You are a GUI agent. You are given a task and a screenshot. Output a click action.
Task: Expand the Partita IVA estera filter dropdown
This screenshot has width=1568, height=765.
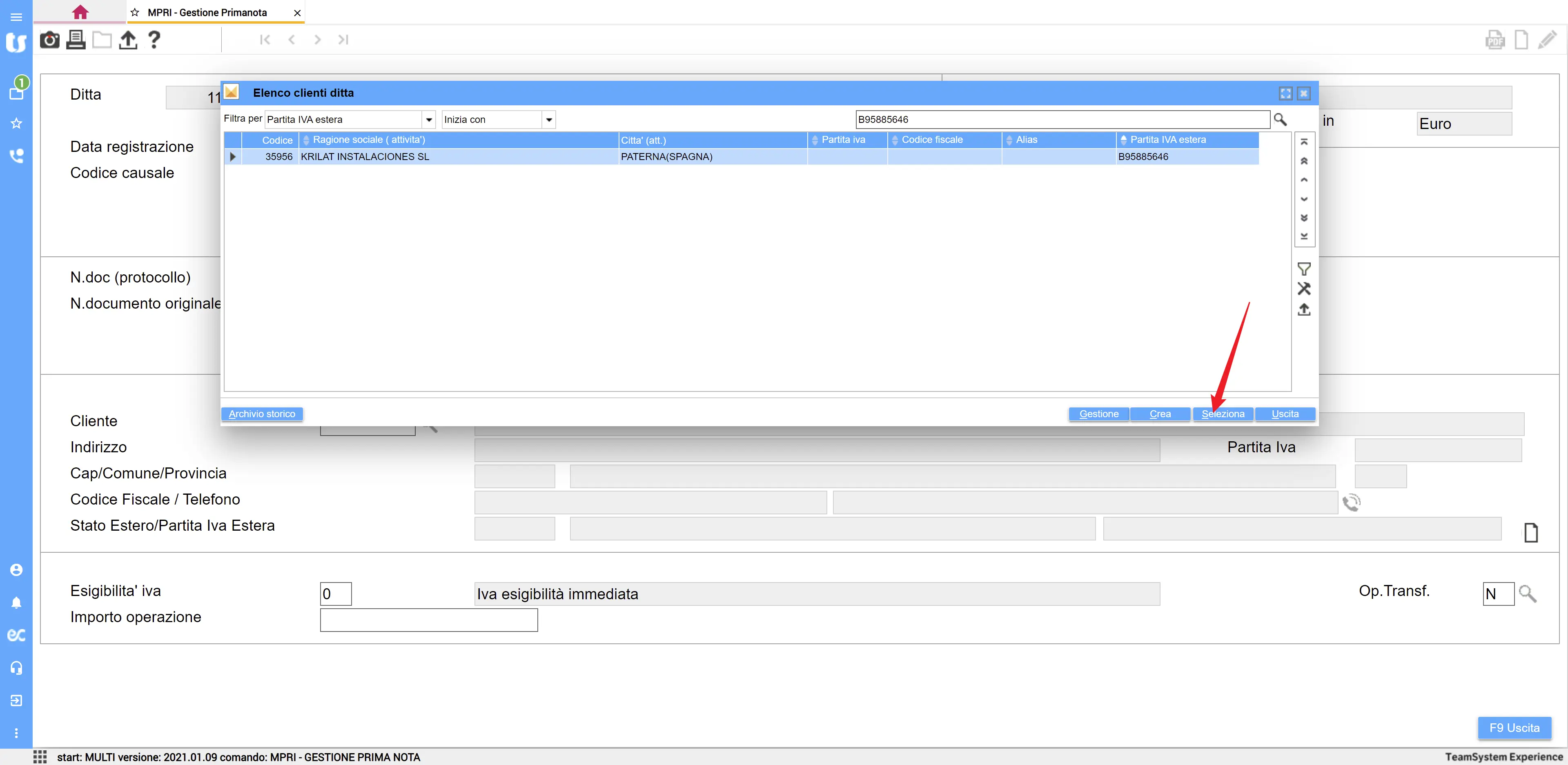pyautogui.click(x=429, y=120)
